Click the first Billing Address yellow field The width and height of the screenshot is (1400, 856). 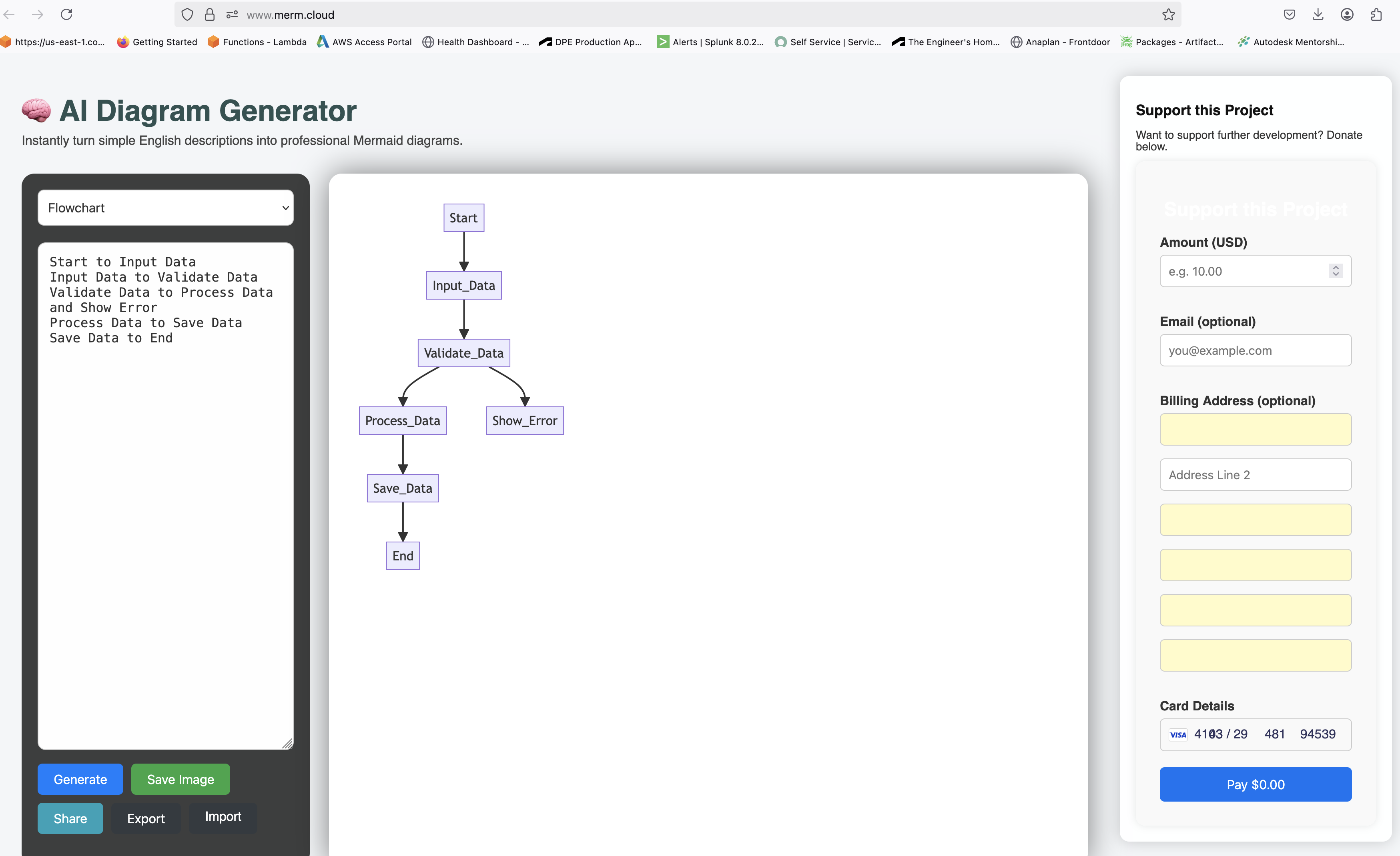pos(1256,430)
